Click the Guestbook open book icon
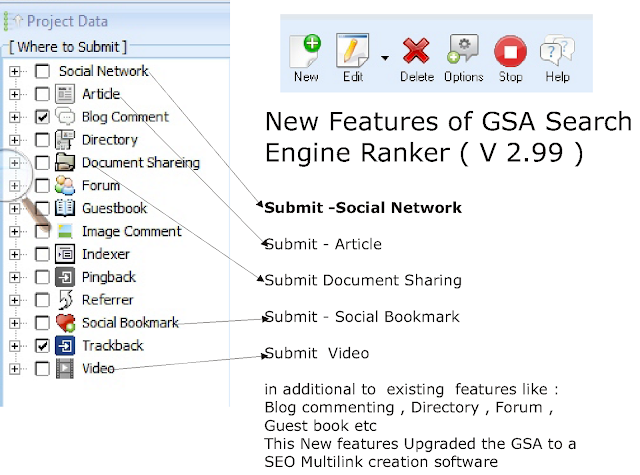The image size is (640, 475). 65,208
